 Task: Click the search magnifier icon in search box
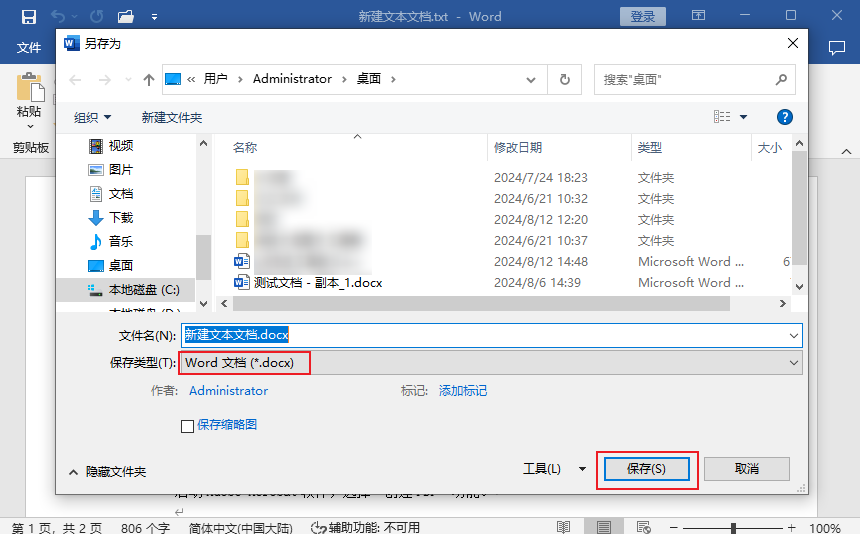(781, 79)
